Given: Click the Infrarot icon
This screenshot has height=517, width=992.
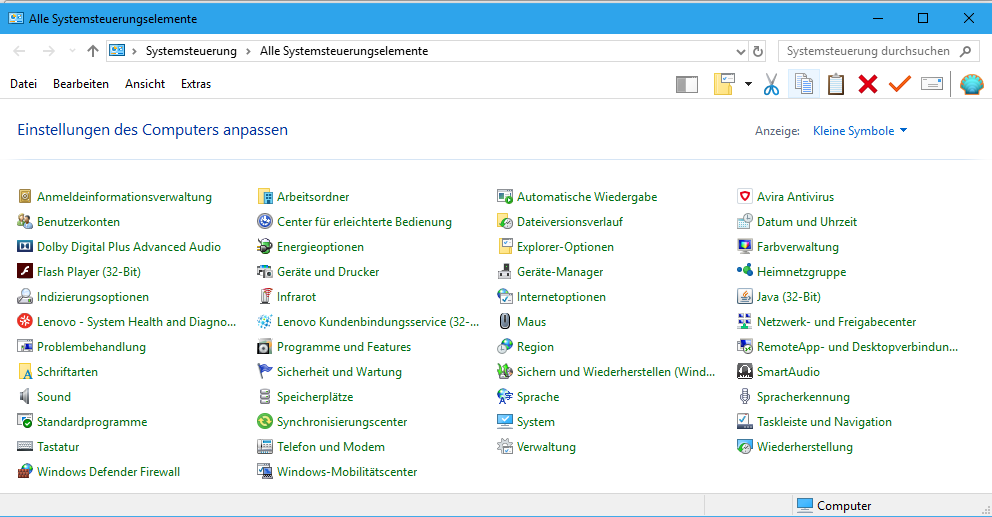Looking at the screenshot, I should 264,296.
